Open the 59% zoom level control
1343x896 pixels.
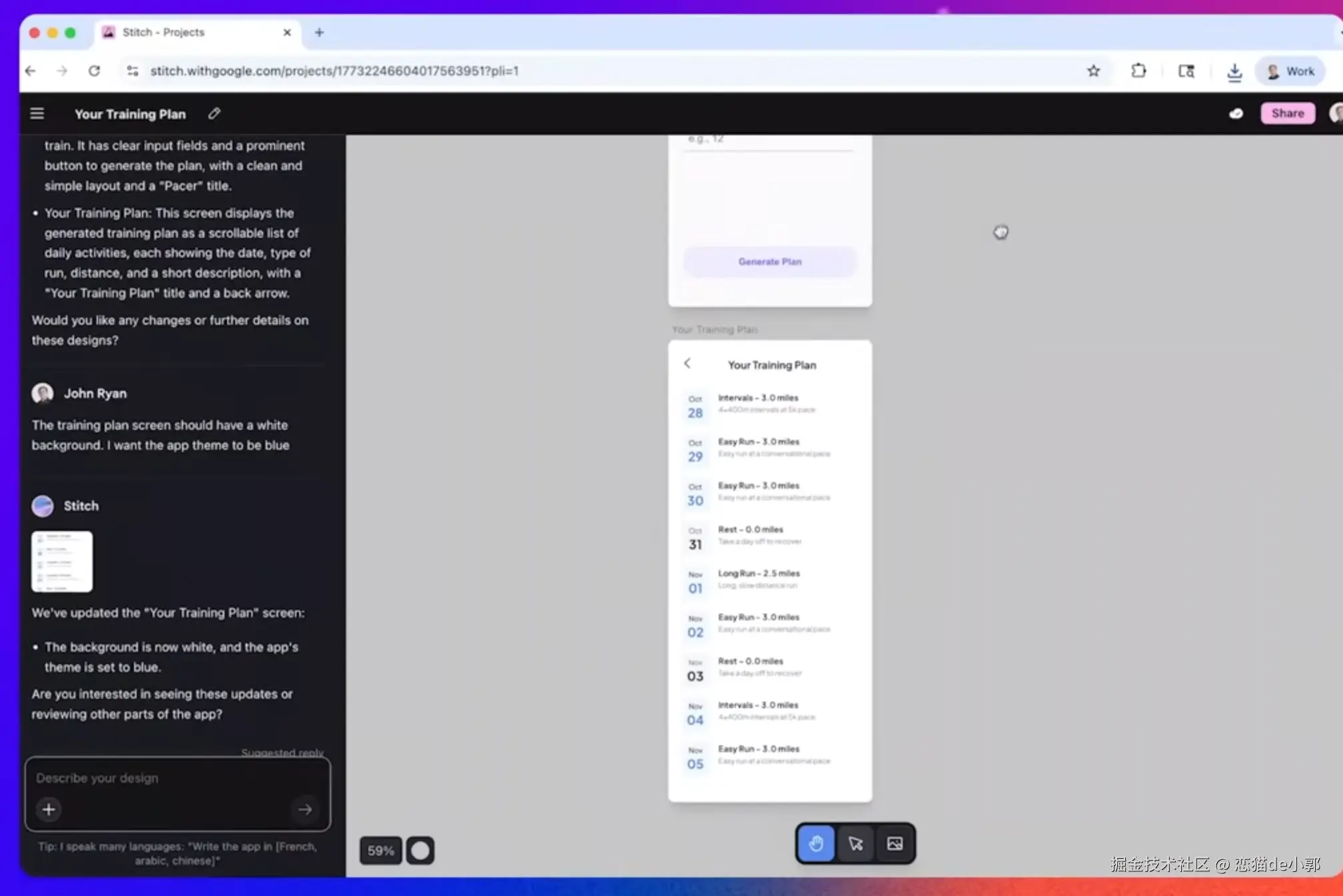pos(380,851)
